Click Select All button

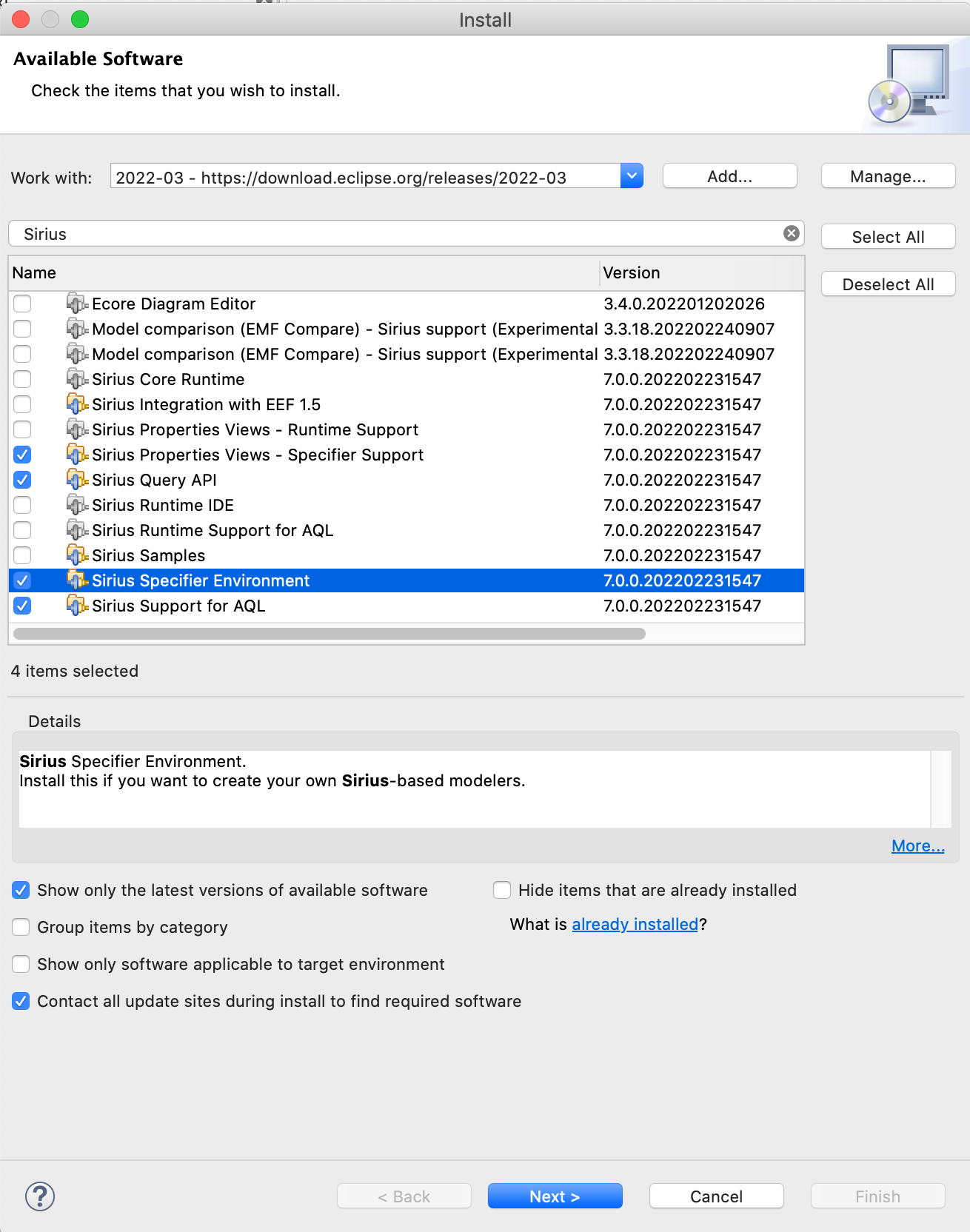889,237
